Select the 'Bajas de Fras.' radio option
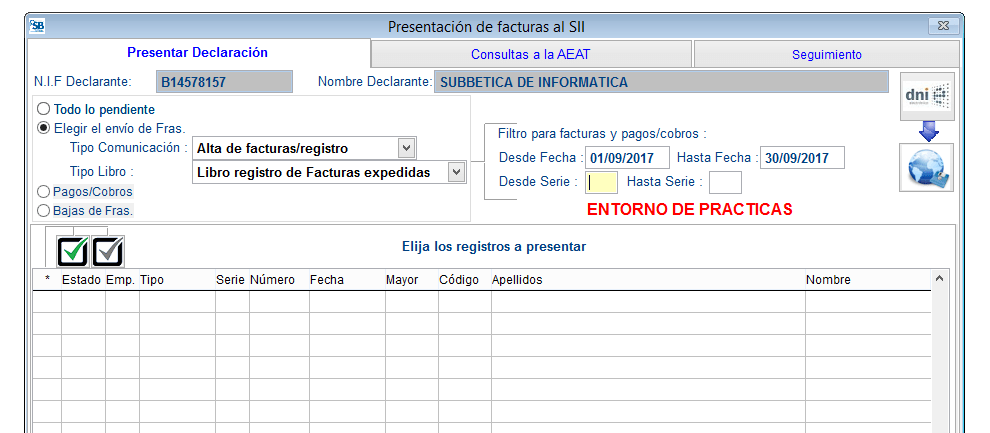The image size is (990, 433). 43,210
